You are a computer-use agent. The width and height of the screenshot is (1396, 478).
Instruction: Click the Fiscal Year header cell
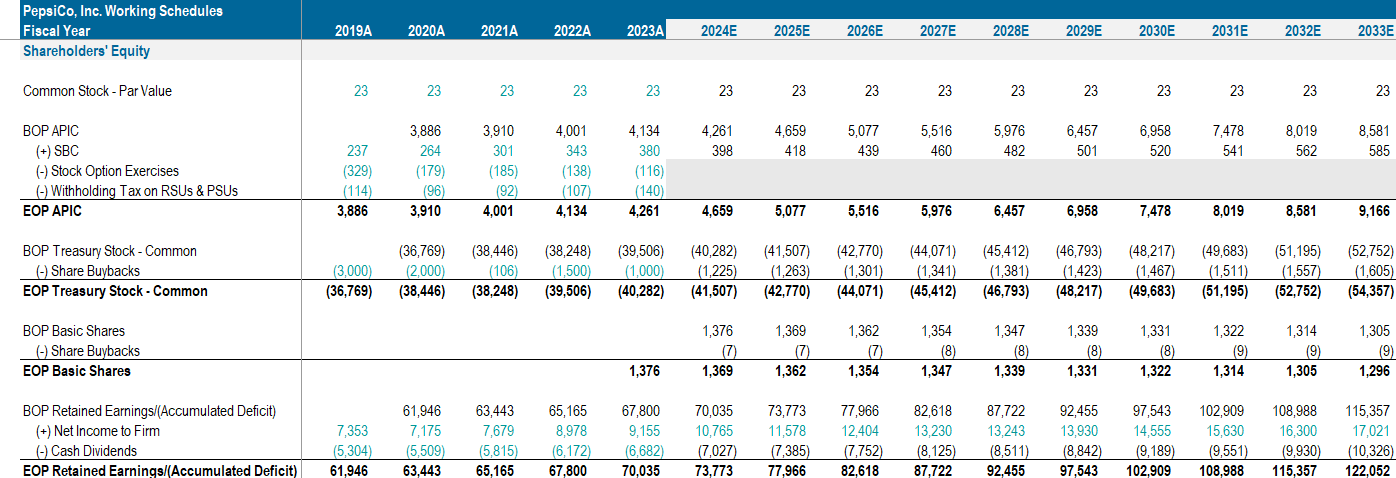click(x=55, y=31)
